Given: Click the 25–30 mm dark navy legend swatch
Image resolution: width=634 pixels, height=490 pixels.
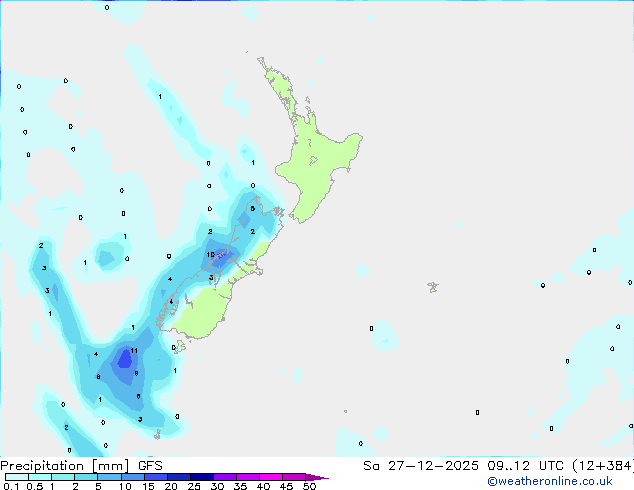Looking at the screenshot, I should [x=201, y=477].
